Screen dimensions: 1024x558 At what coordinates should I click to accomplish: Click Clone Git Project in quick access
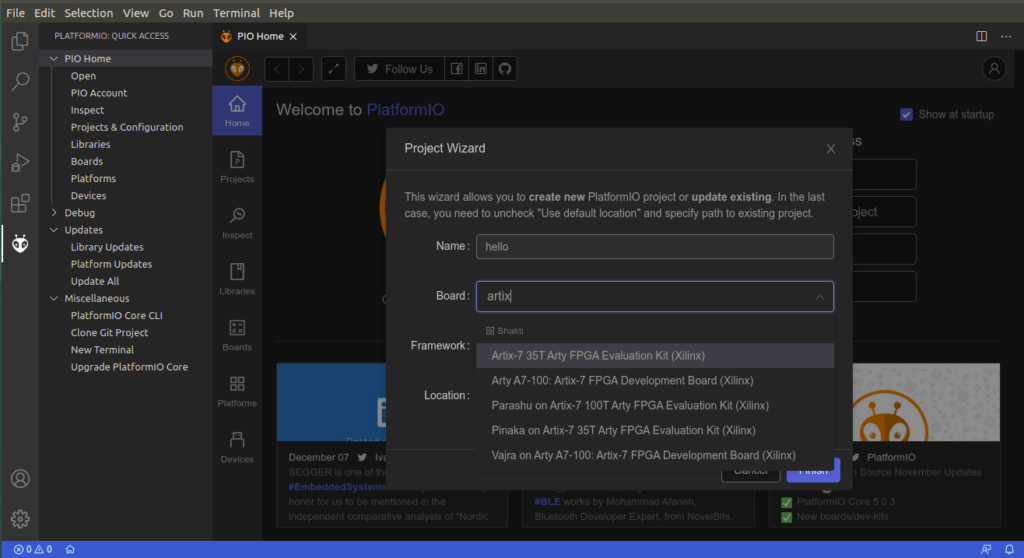109,333
